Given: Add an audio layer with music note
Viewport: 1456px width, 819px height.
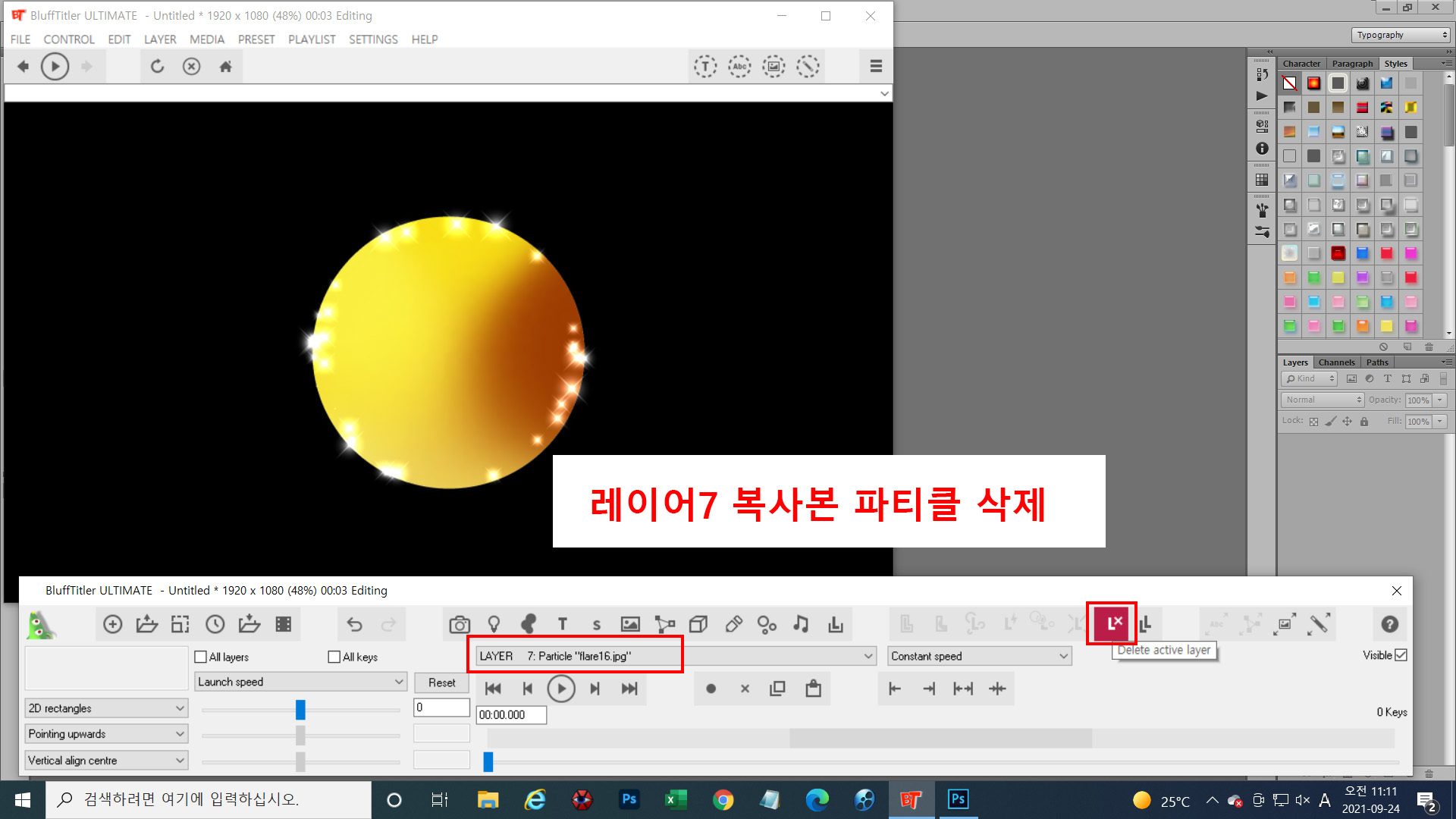Looking at the screenshot, I should [x=801, y=624].
